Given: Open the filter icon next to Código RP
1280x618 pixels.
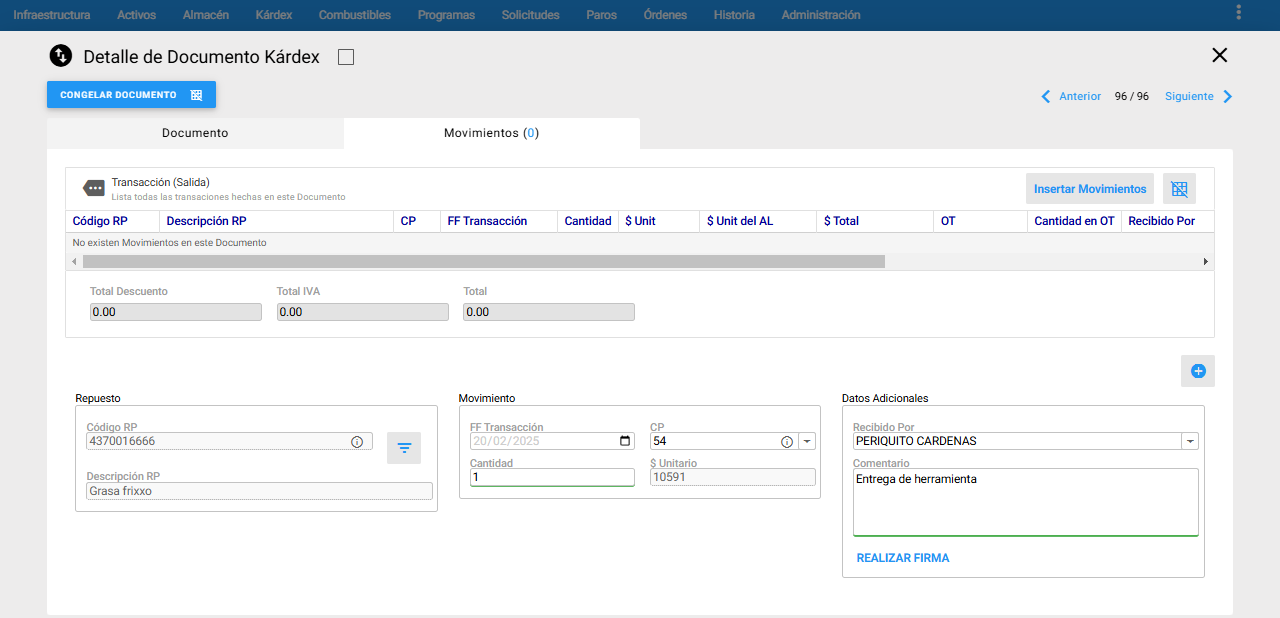Looking at the screenshot, I should tap(404, 448).
